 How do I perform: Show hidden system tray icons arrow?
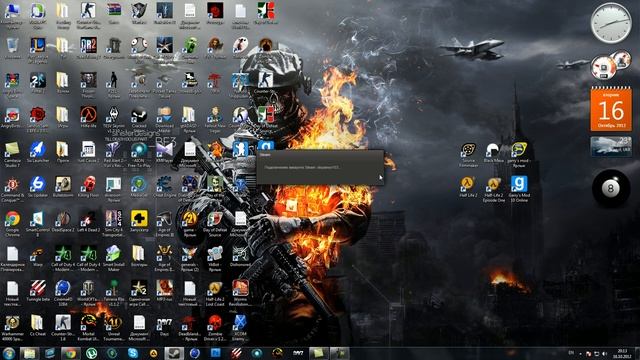pos(580,353)
